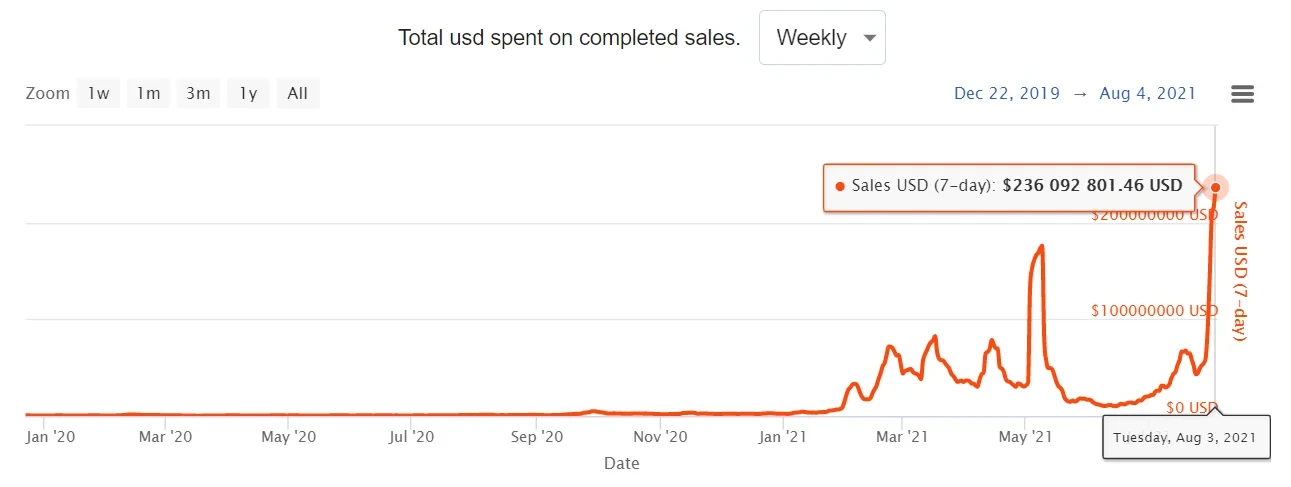
Task: Click the Jan '20 x-axis label
Action: (x=50, y=436)
